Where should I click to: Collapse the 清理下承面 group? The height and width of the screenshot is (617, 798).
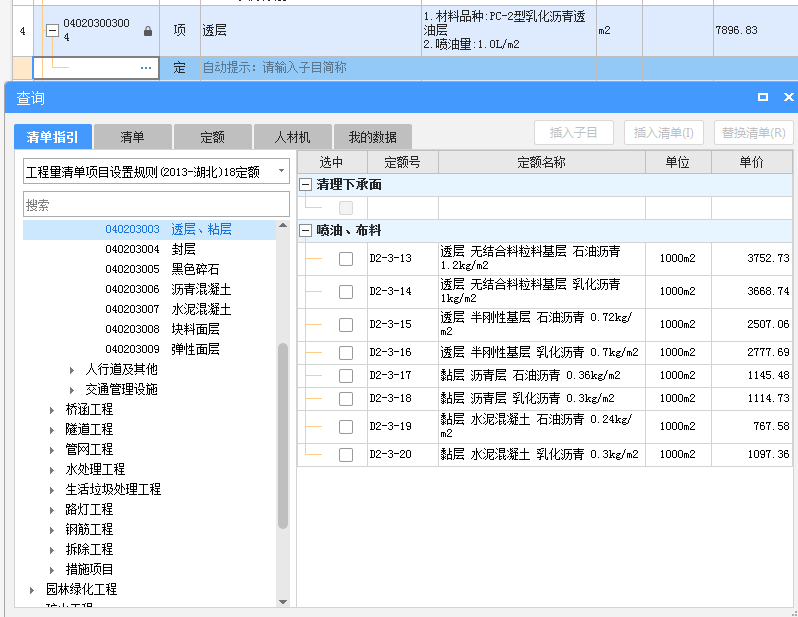305,184
